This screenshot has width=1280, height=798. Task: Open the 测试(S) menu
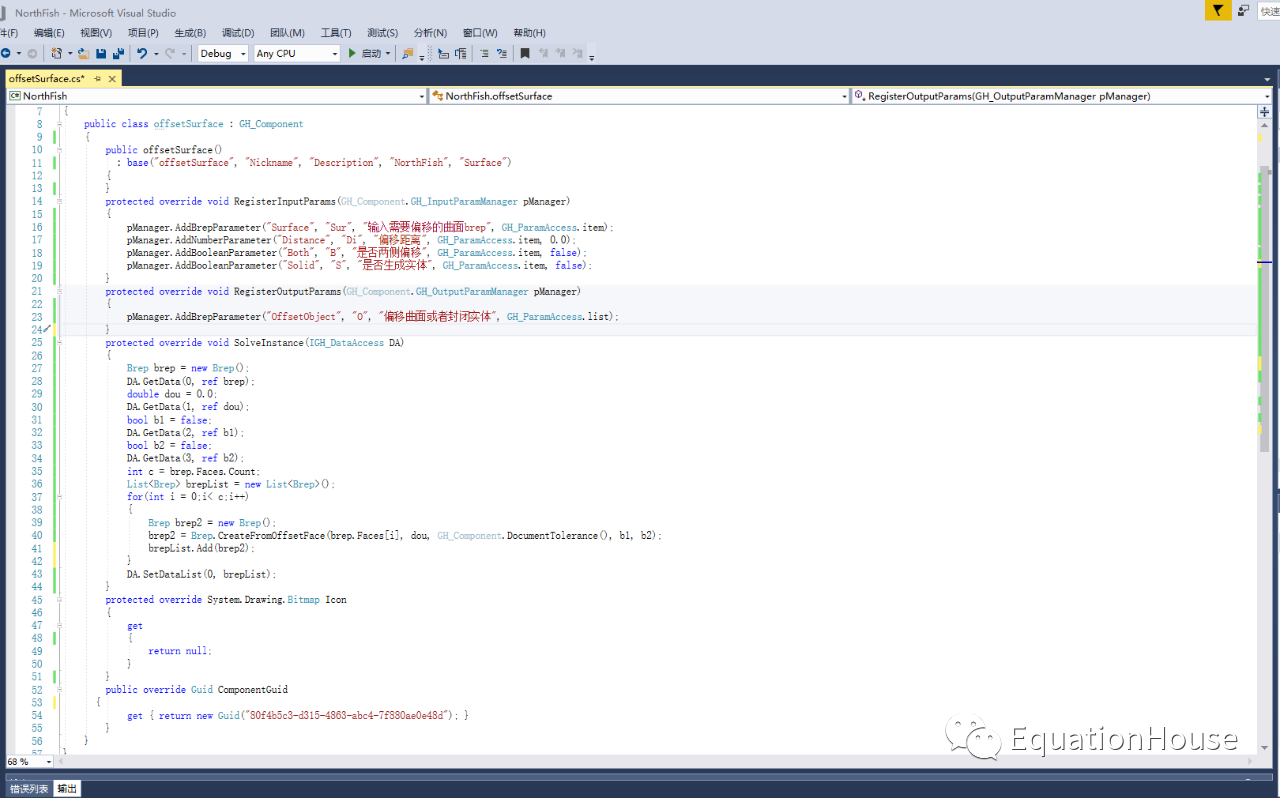click(x=382, y=33)
